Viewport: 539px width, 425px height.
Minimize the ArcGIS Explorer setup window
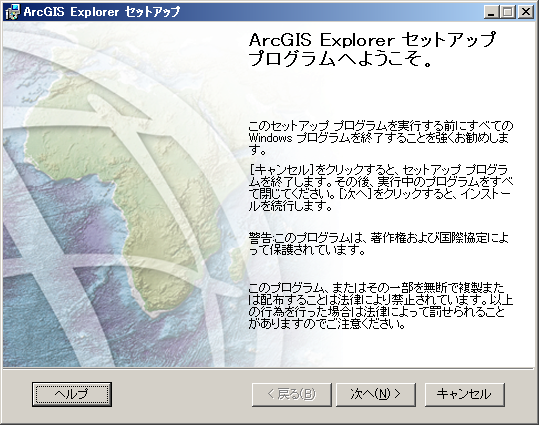coord(491,12)
